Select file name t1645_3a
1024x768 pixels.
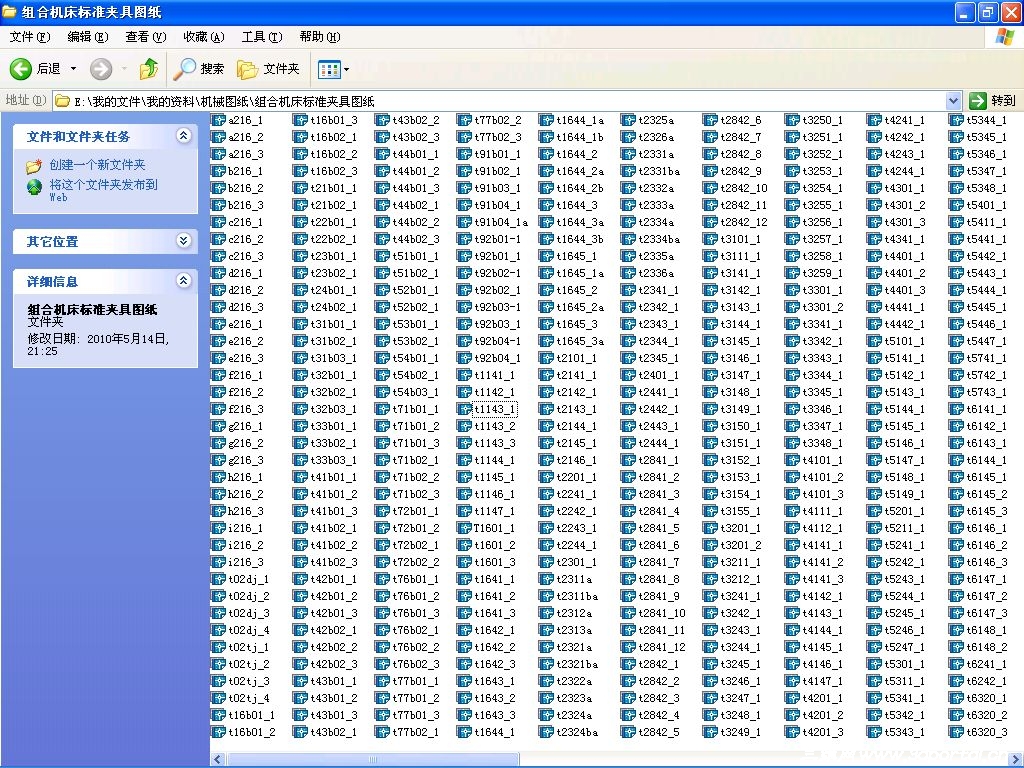coord(580,341)
